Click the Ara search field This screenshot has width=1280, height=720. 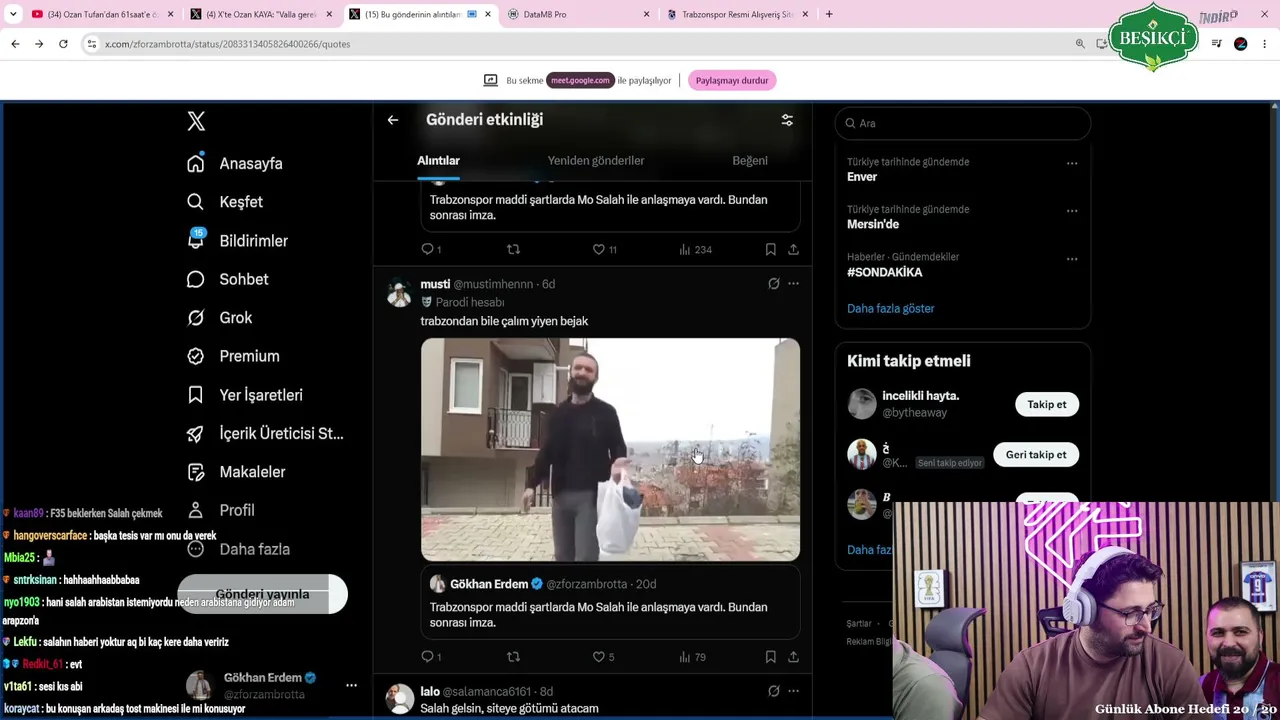tap(963, 123)
